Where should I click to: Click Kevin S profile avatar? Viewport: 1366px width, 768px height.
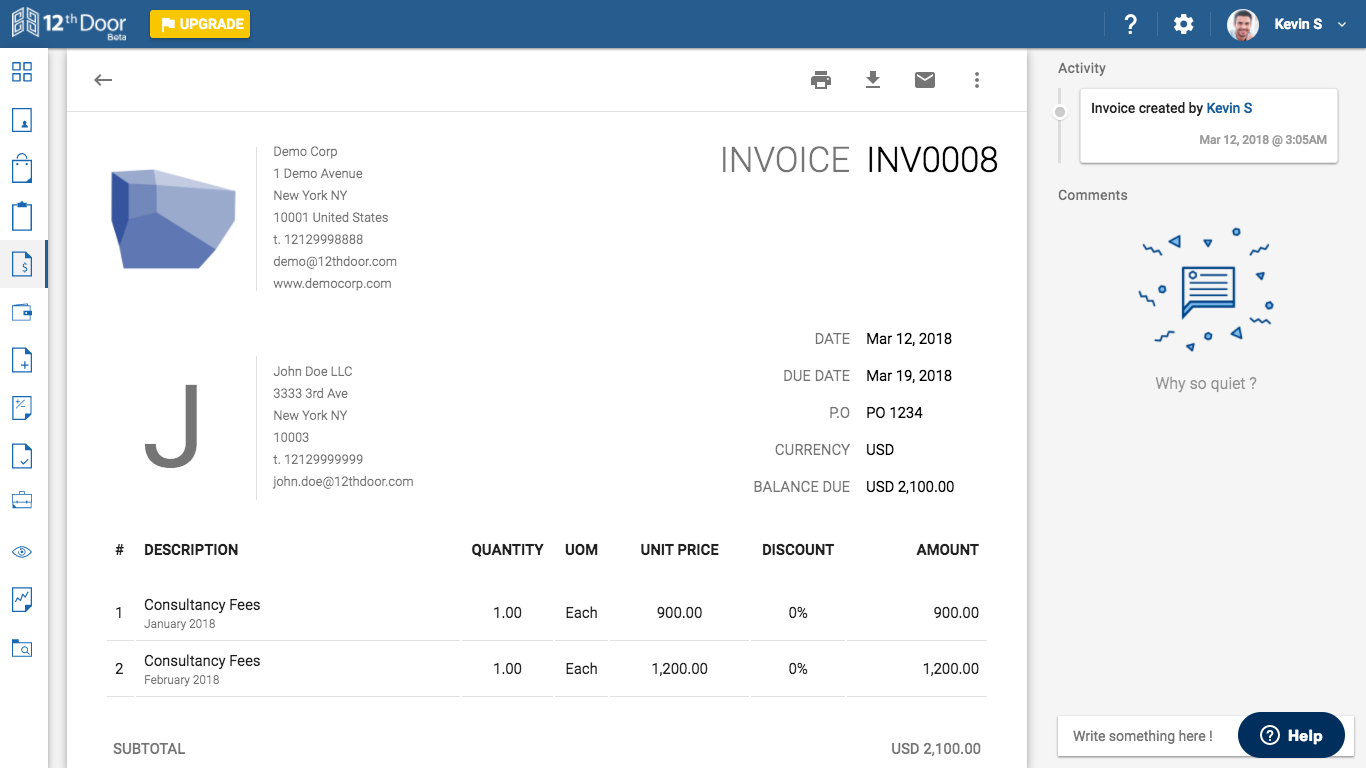[x=1243, y=24]
